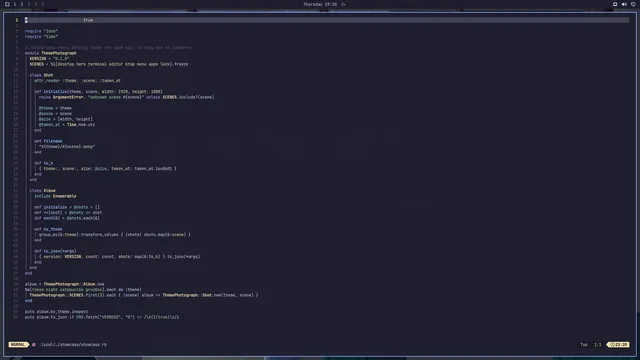Click the raise ArgumentError line
640x360 pixels.
coord(127,97)
